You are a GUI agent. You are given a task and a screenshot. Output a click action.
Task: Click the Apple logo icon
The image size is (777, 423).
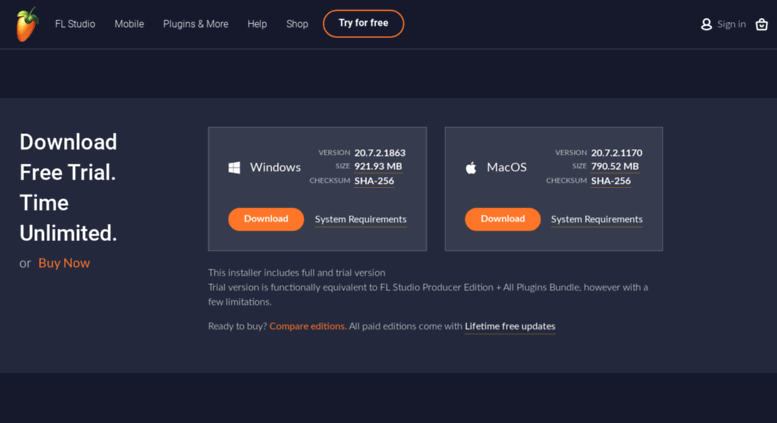point(471,167)
